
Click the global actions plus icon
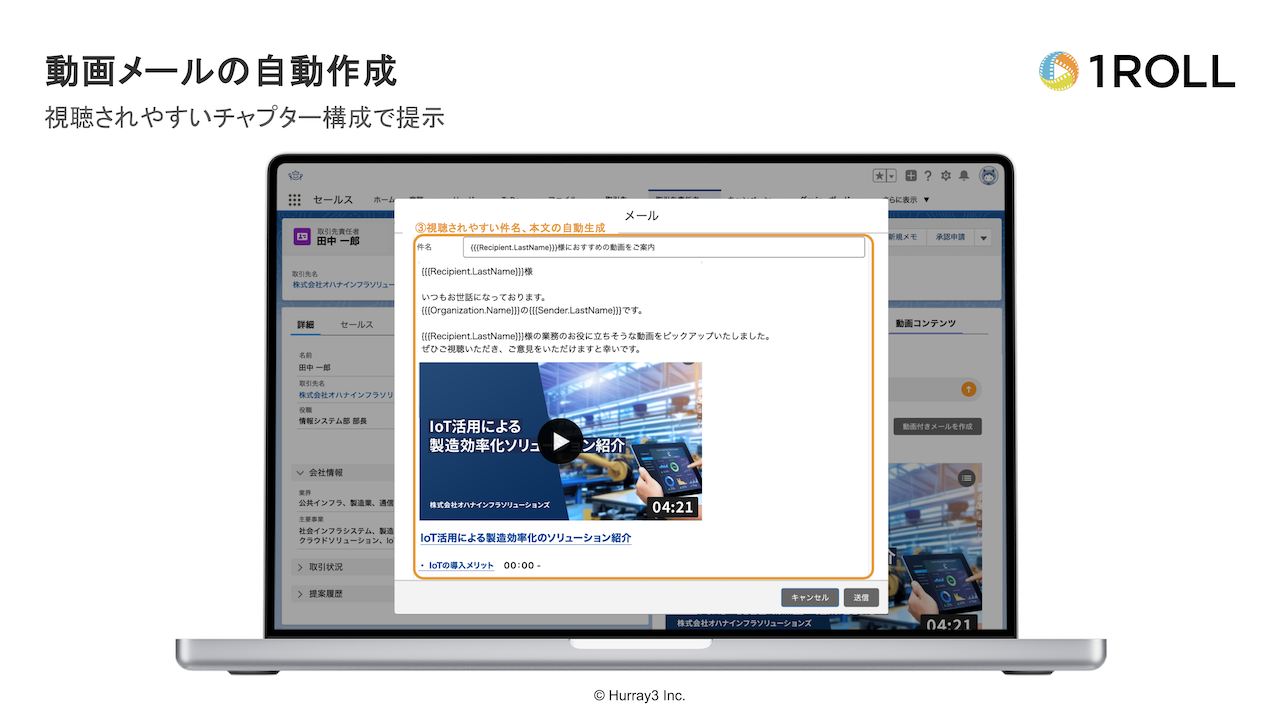point(911,175)
